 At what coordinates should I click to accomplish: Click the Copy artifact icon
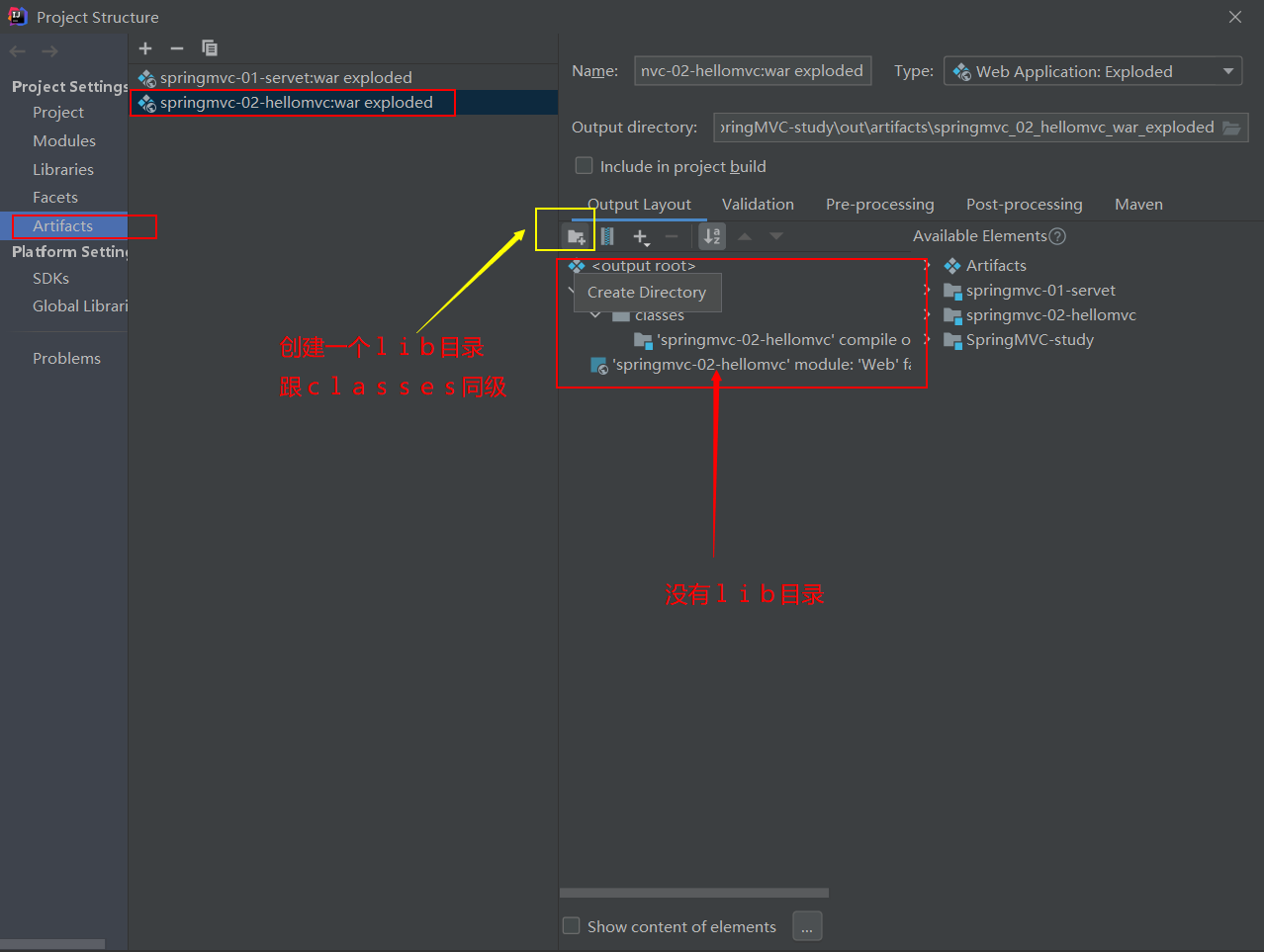209,48
